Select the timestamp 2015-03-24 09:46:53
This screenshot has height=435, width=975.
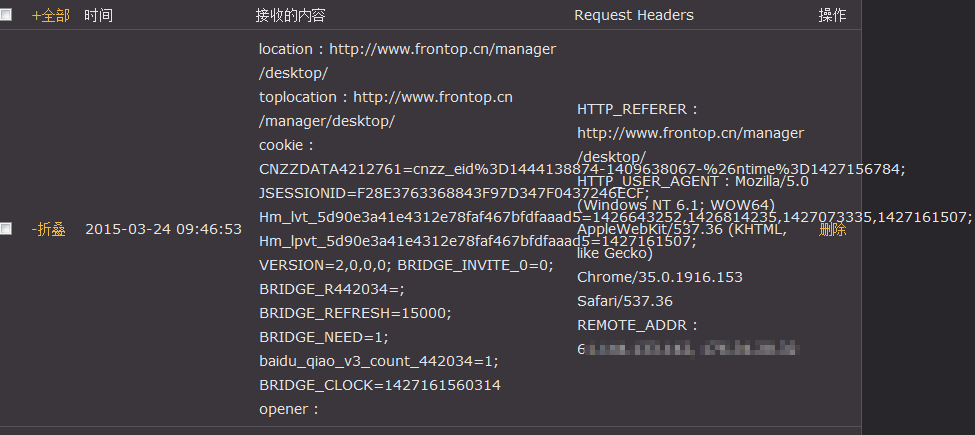164,229
